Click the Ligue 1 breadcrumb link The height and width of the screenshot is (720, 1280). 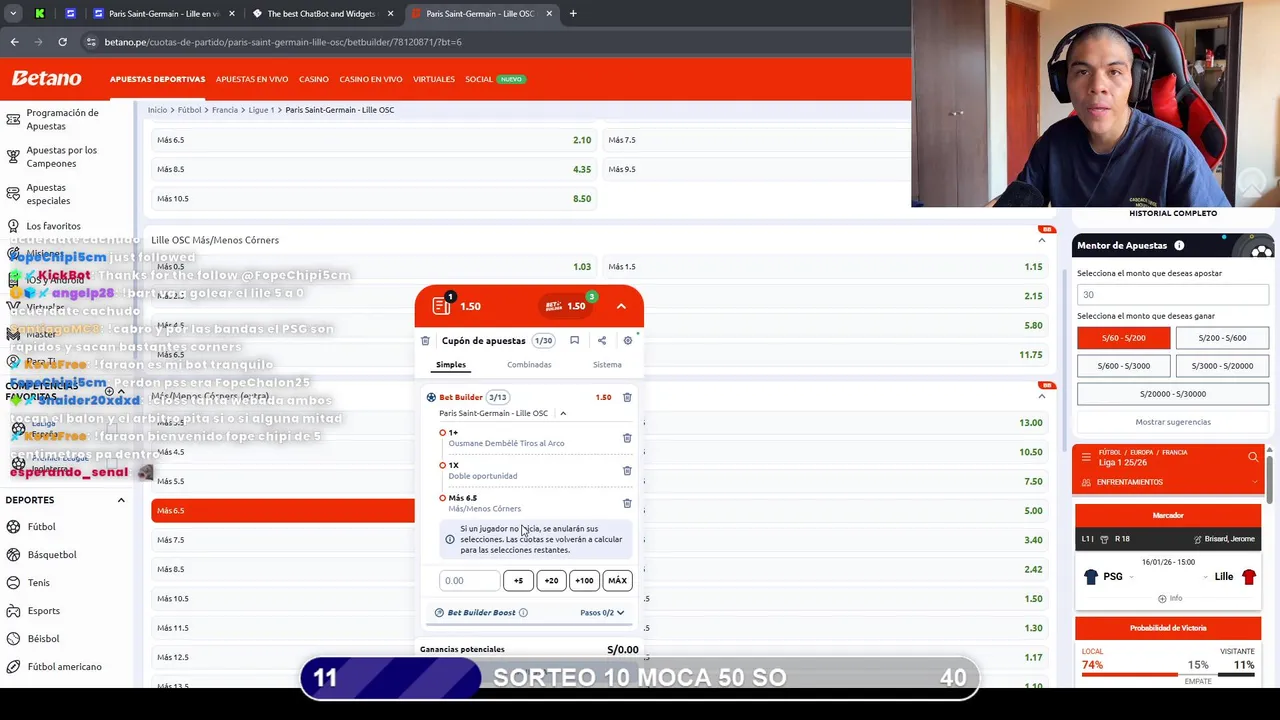pos(260,110)
